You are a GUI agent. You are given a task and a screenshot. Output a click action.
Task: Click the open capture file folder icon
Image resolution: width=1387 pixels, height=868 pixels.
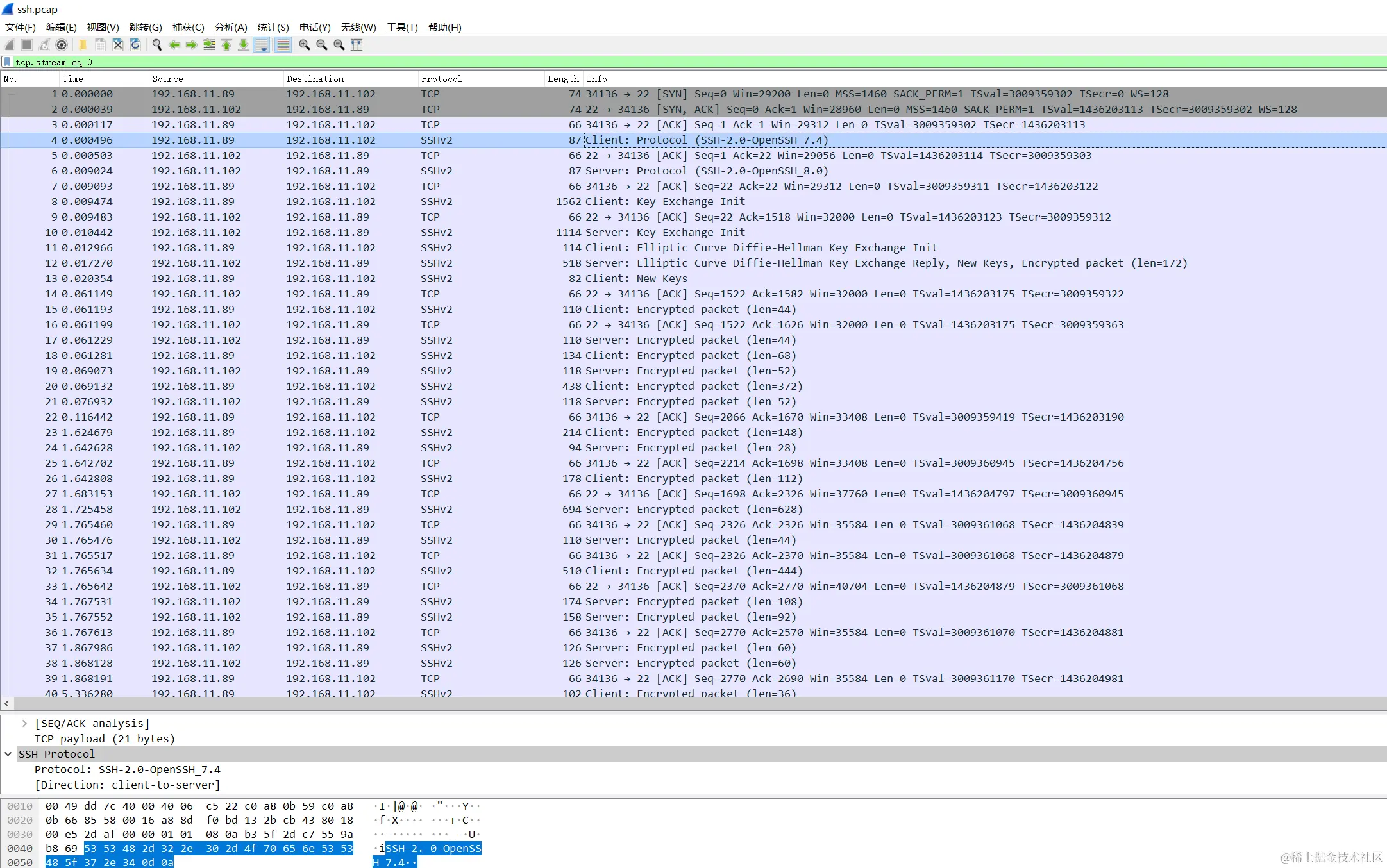(x=83, y=45)
